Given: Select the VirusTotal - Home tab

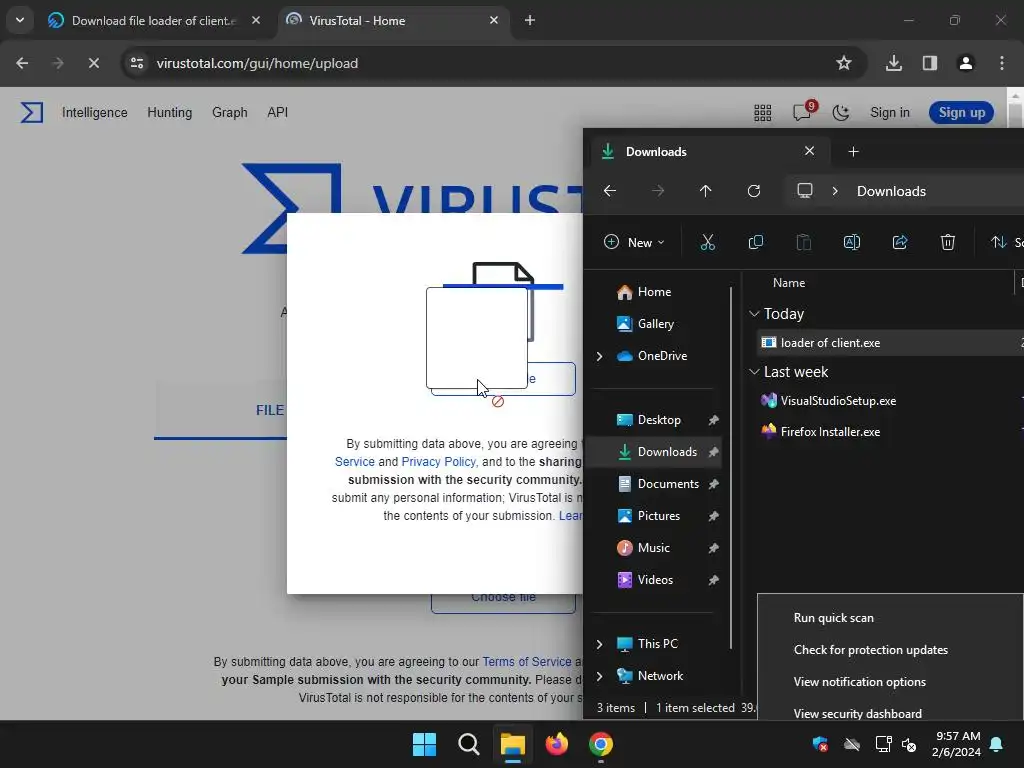Looking at the screenshot, I should click(x=393, y=20).
